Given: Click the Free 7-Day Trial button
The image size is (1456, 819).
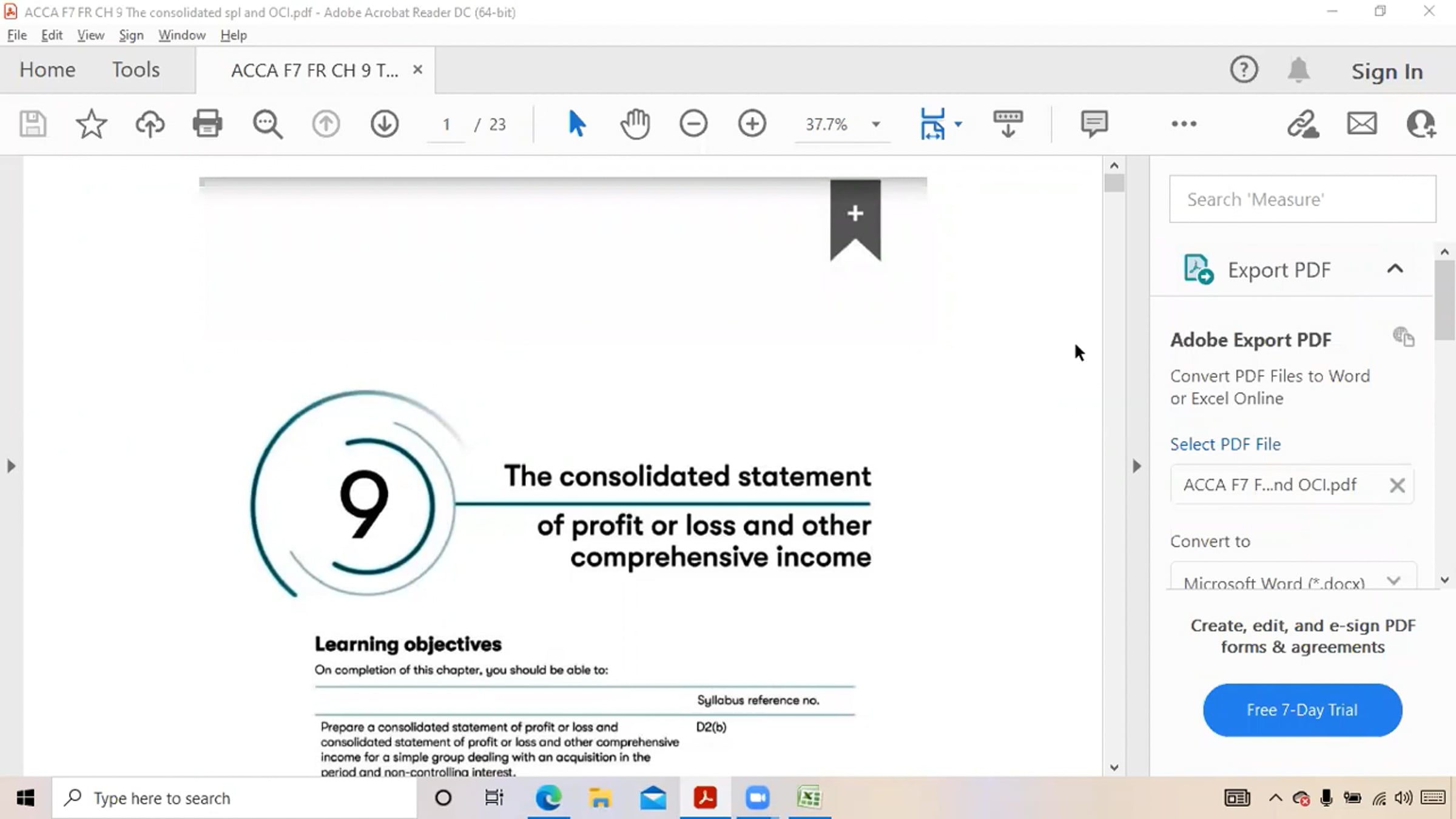Looking at the screenshot, I should [x=1303, y=710].
